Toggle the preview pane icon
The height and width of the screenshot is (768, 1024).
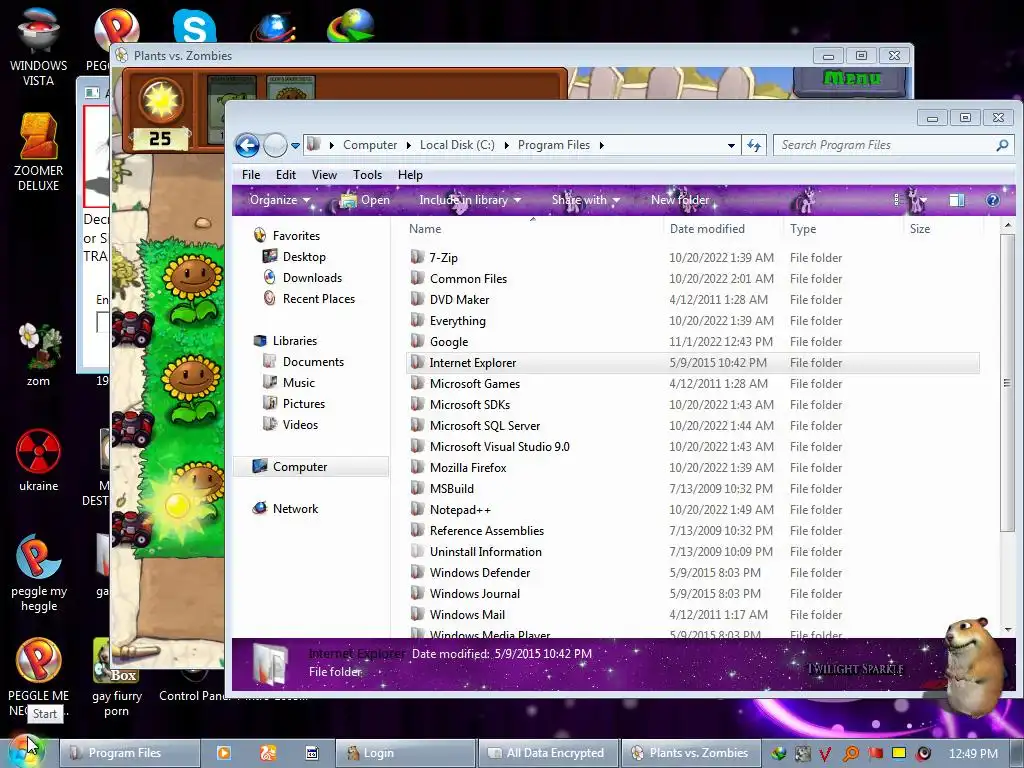[x=957, y=200]
